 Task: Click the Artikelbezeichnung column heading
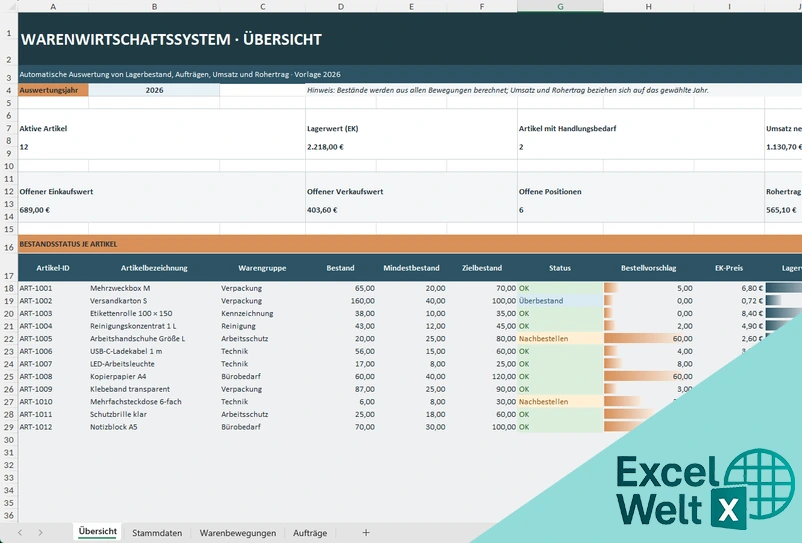(154, 268)
